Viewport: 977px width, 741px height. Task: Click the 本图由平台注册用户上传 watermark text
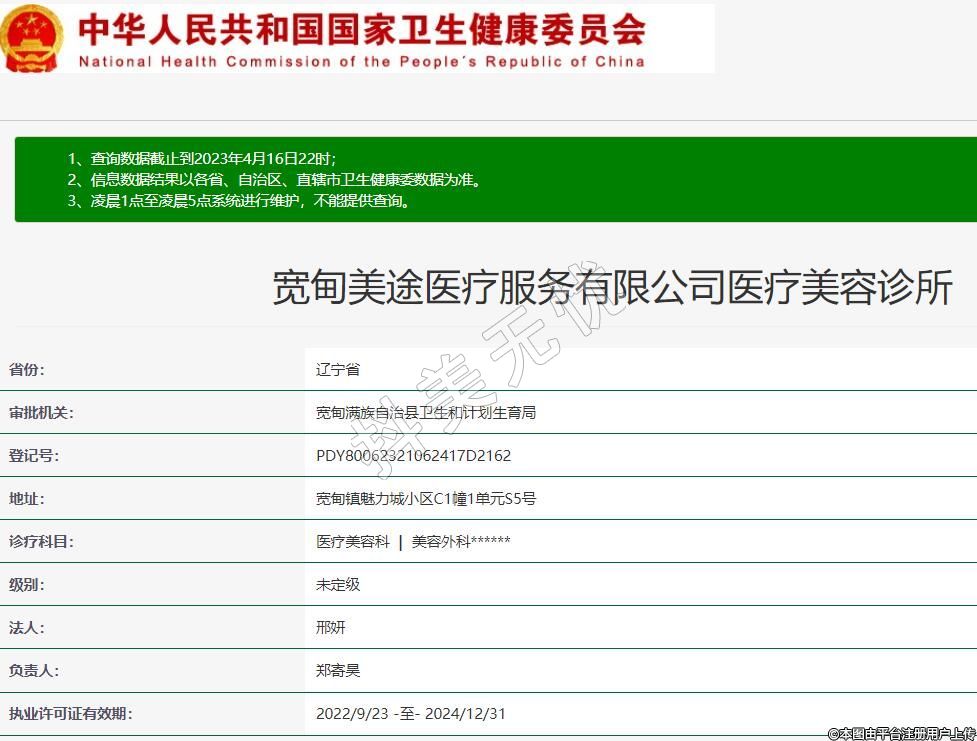point(901,733)
